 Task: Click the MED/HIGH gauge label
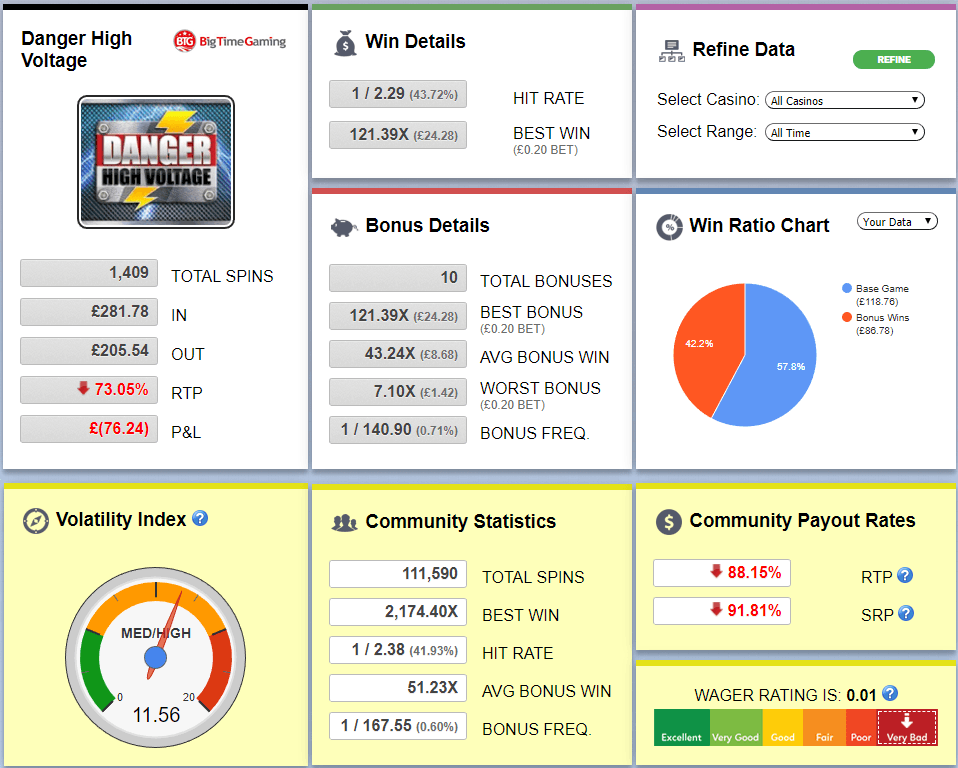tap(156, 633)
